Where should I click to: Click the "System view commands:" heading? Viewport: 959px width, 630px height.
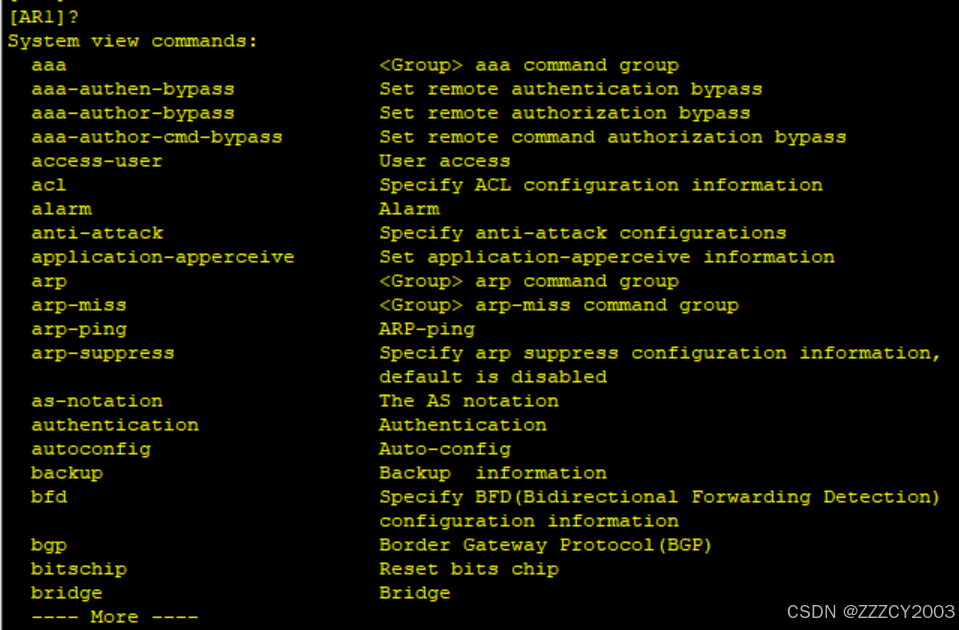[132, 42]
